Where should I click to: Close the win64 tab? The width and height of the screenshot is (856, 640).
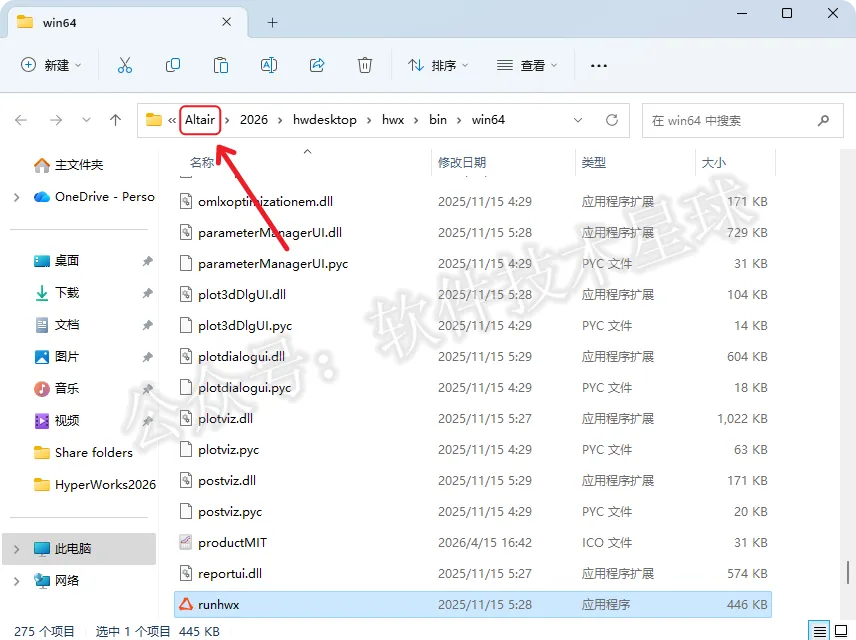227,22
